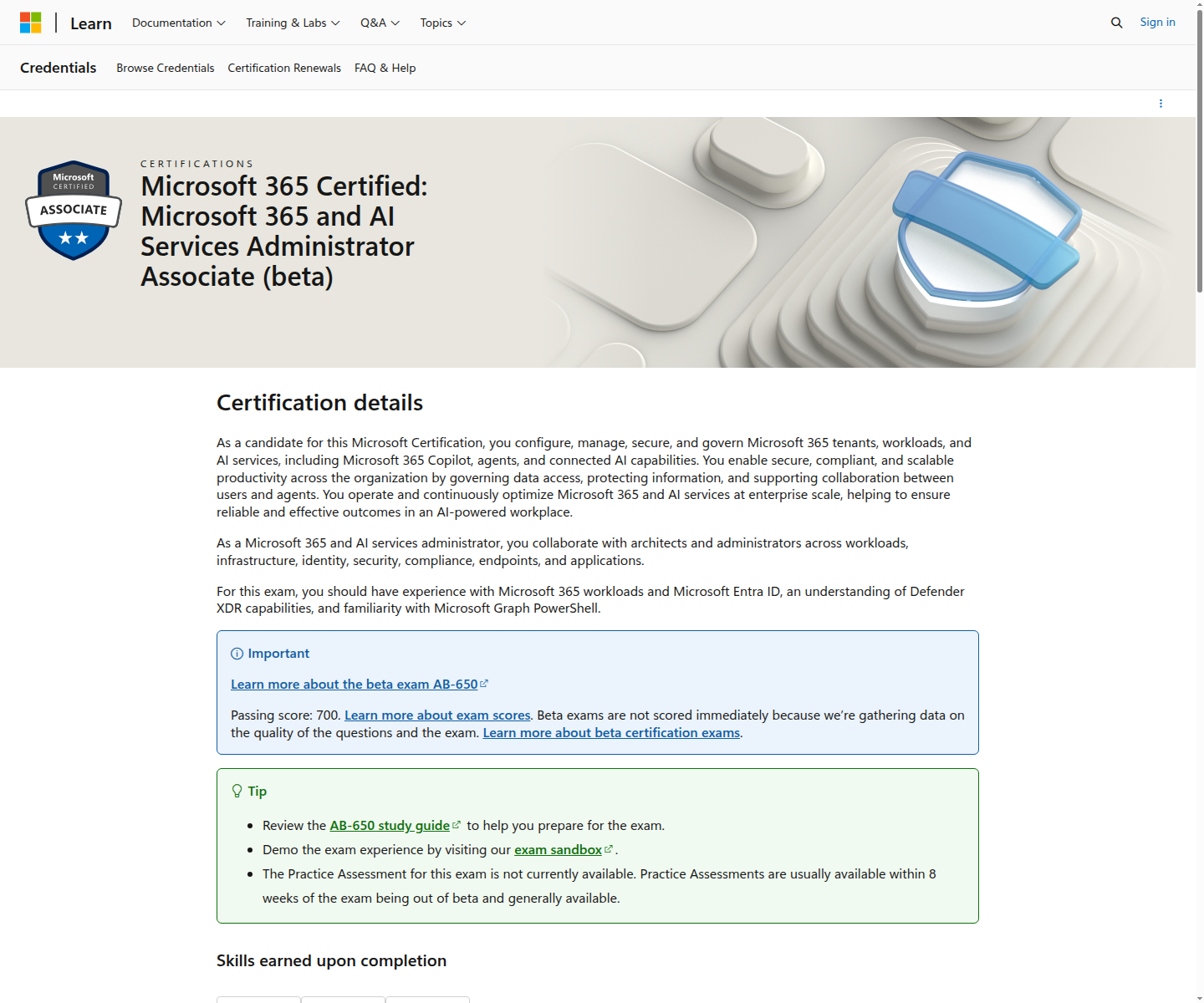Open Learn more about beta exam AB-650
Image resolution: width=1204 pixels, height=1003 pixels.
click(x=355, y=684)
